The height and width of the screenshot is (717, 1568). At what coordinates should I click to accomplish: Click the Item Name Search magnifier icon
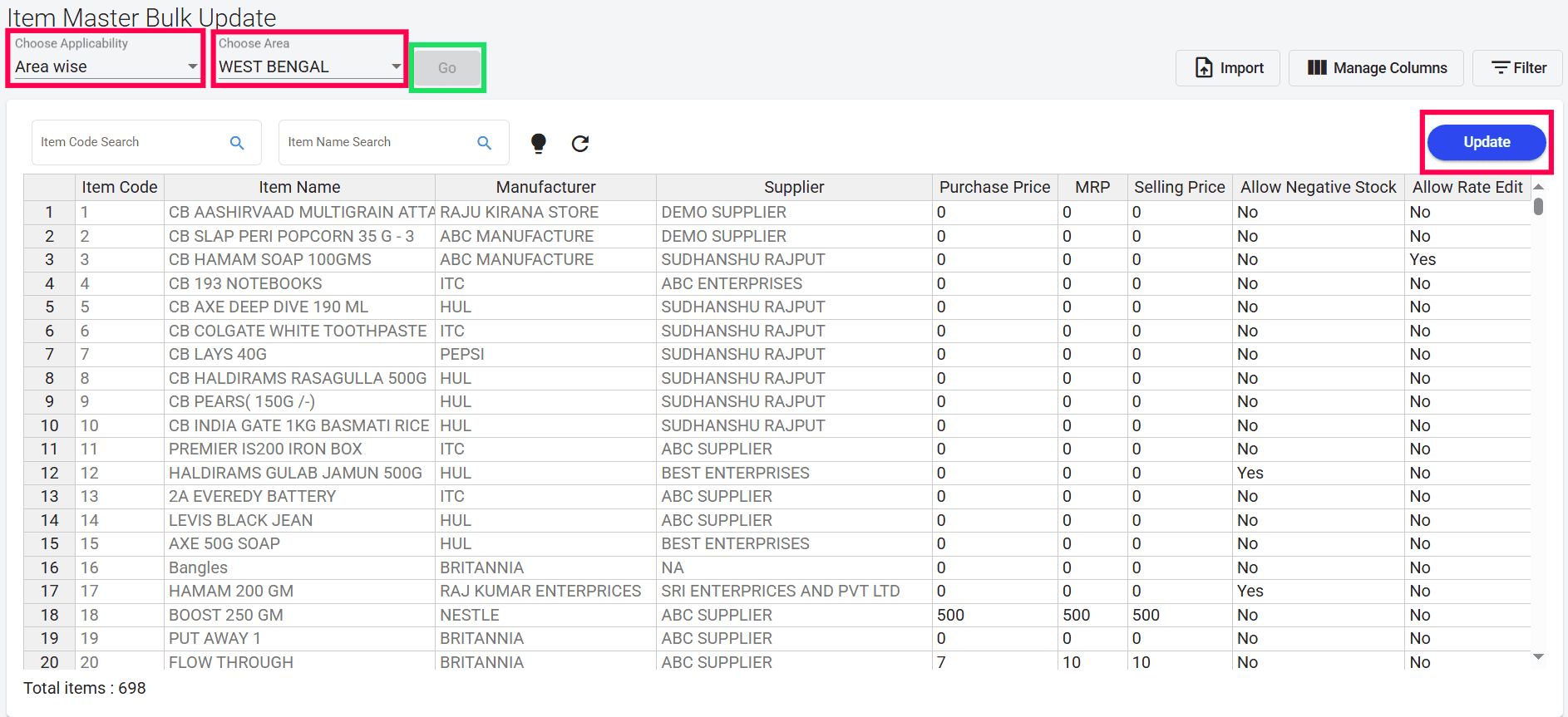pos(484,143)
